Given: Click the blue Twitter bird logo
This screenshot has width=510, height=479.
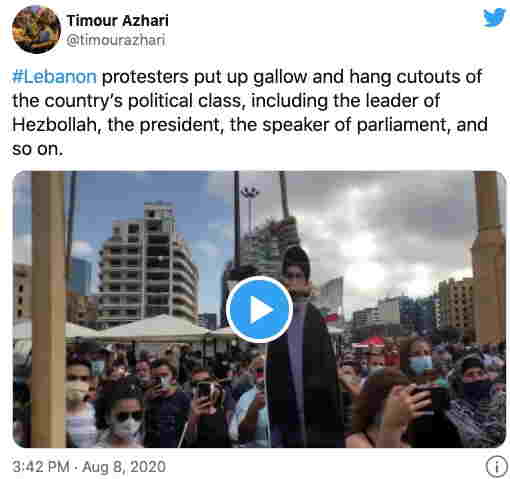Looking at the screenshot, I should pyautogui.click(x=495, y=18).
